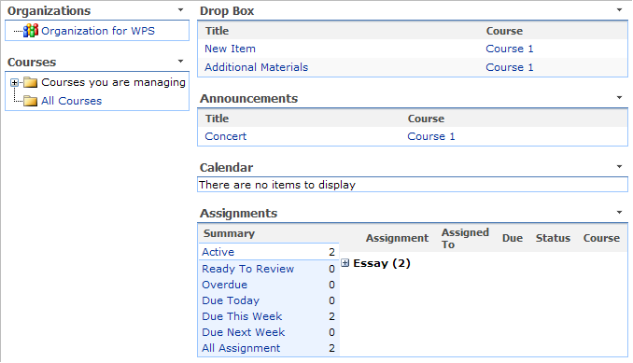Open the Announcements web part dropdown arrow
This screenshot has width=633, height=363.
pyautogui.click(x=619, y=97)
